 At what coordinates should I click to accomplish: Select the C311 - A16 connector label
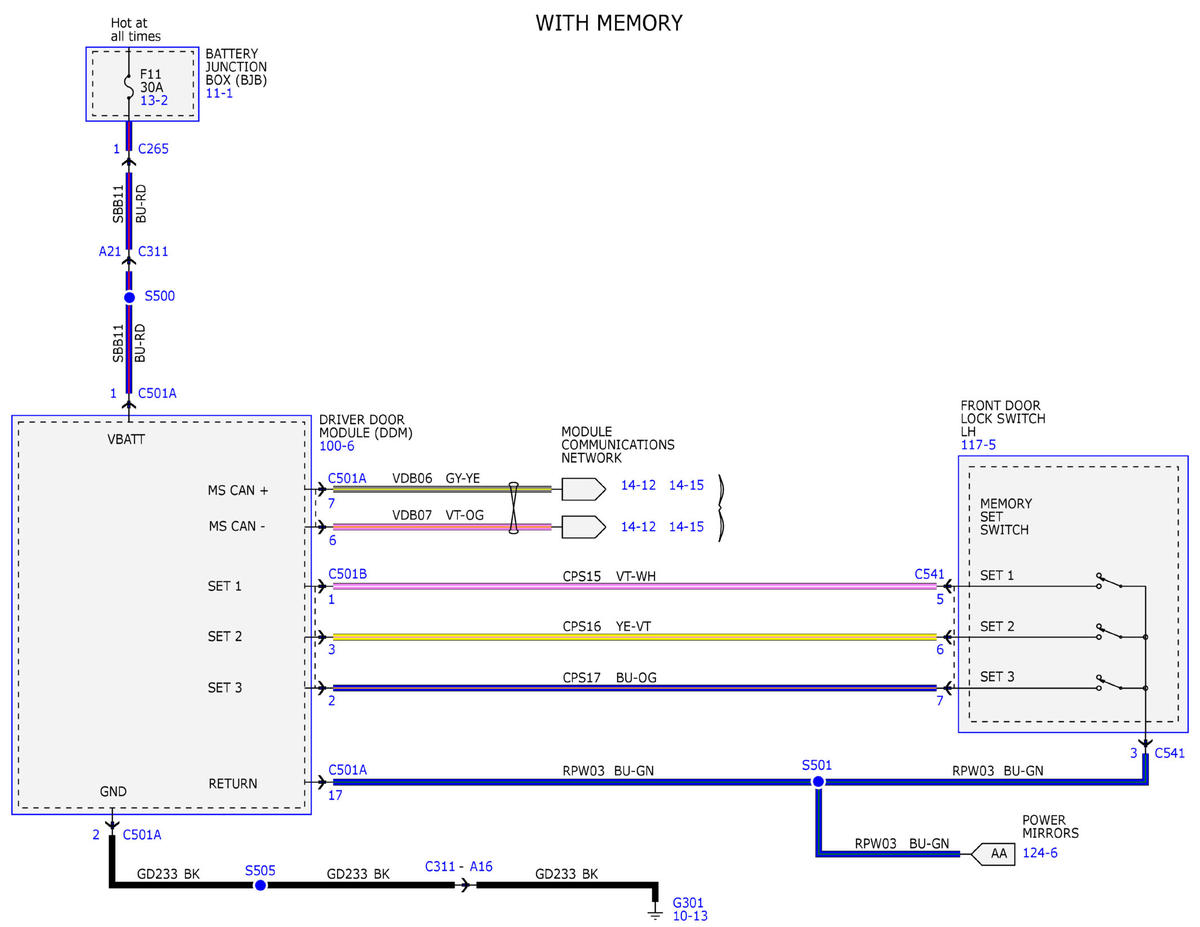pyautogui.click(x=458, y=866)
